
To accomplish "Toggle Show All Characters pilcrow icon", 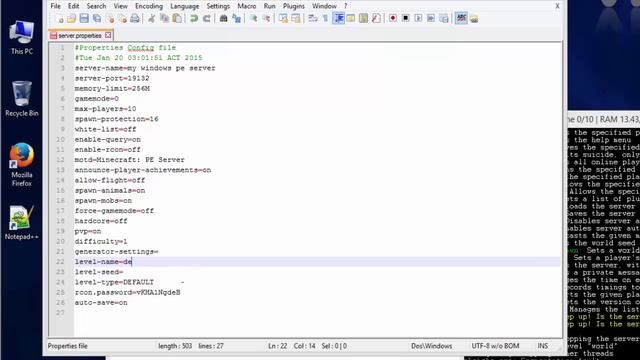I will coord(325,18).
